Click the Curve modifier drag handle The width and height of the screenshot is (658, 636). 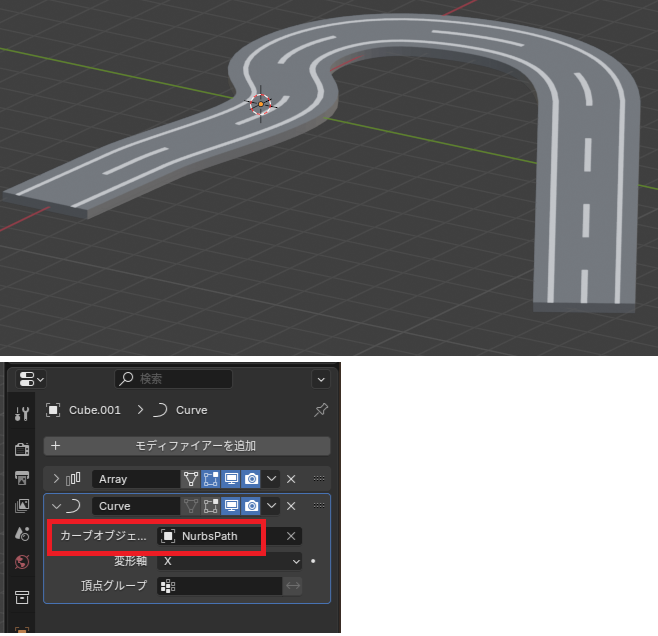coord(319,506)
